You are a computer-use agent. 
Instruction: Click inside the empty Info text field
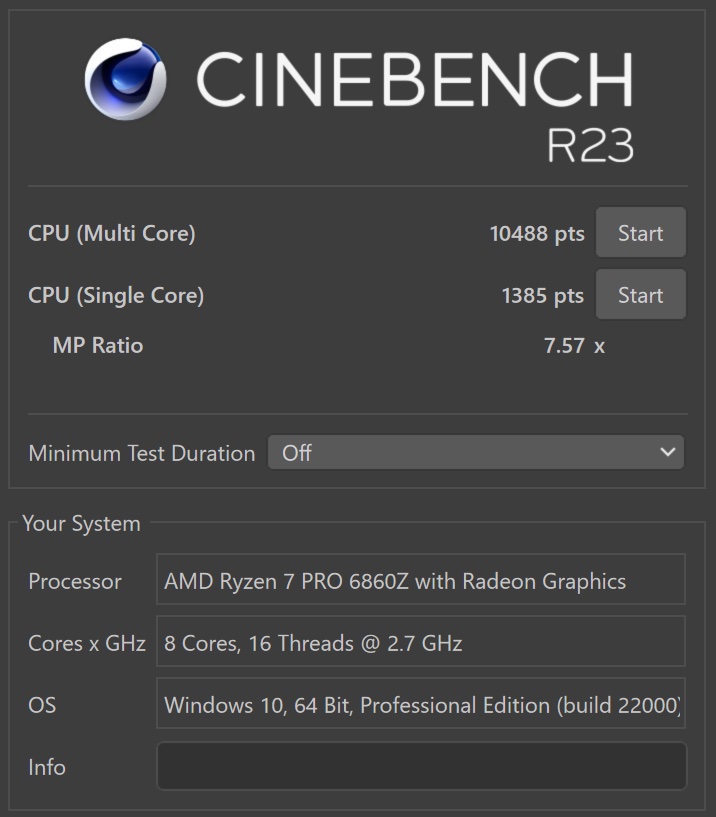421,767
